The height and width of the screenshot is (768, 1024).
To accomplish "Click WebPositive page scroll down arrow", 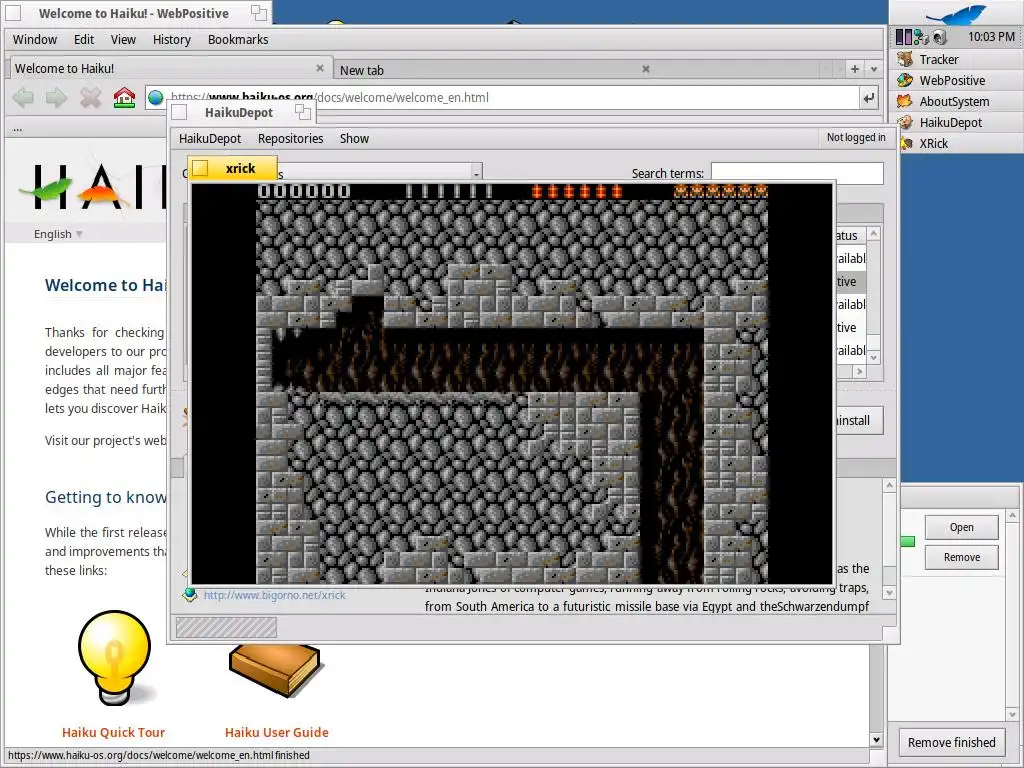I will click(876, 740).
